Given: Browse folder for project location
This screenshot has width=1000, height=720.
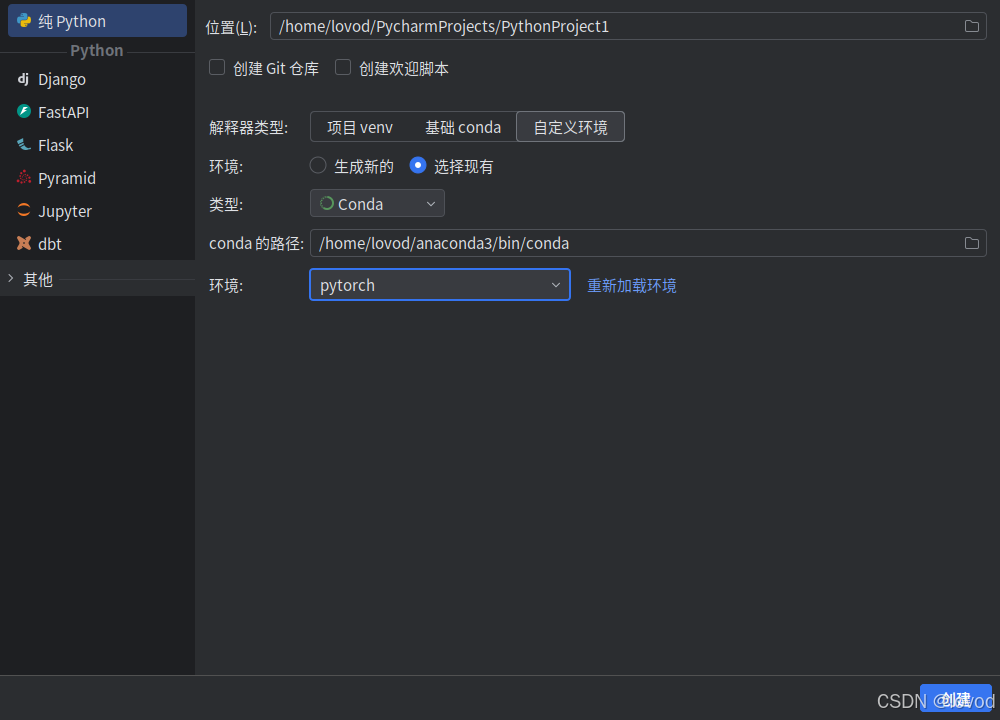Looking at the screenshot, I should tap(971, 26).
